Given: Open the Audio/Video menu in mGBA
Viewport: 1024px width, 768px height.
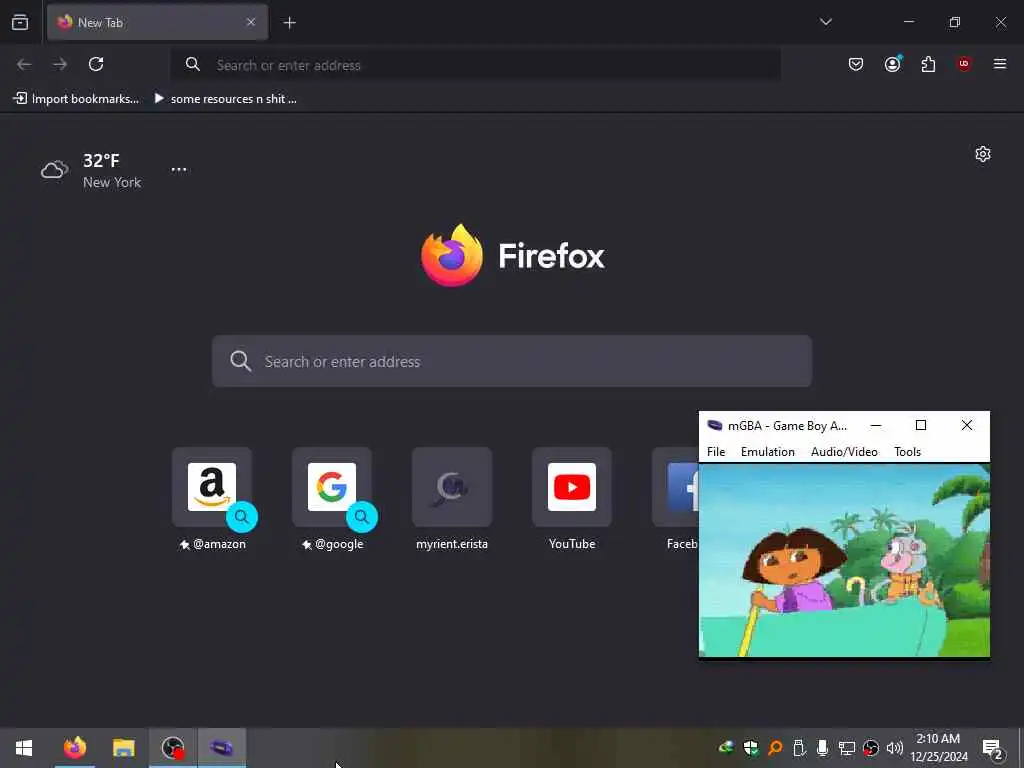Looking at the screenshot, I should point(844,452).
